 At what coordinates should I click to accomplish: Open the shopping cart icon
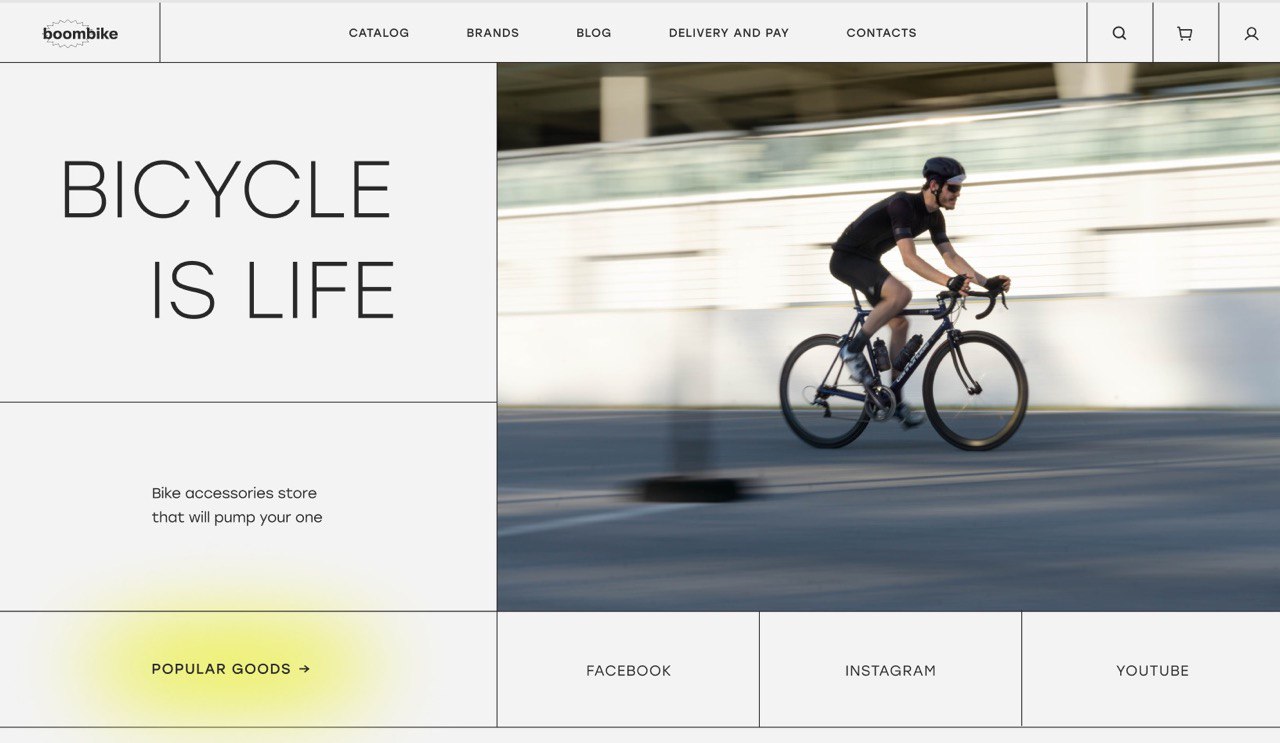pyautogui.click(x=1185, y=33)
